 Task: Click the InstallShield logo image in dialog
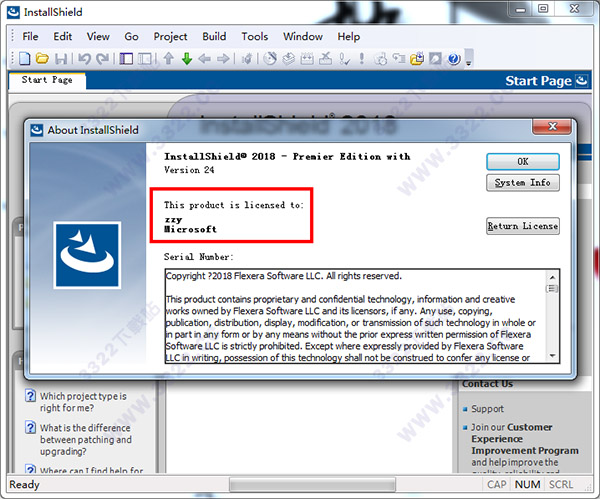point(87,255)
